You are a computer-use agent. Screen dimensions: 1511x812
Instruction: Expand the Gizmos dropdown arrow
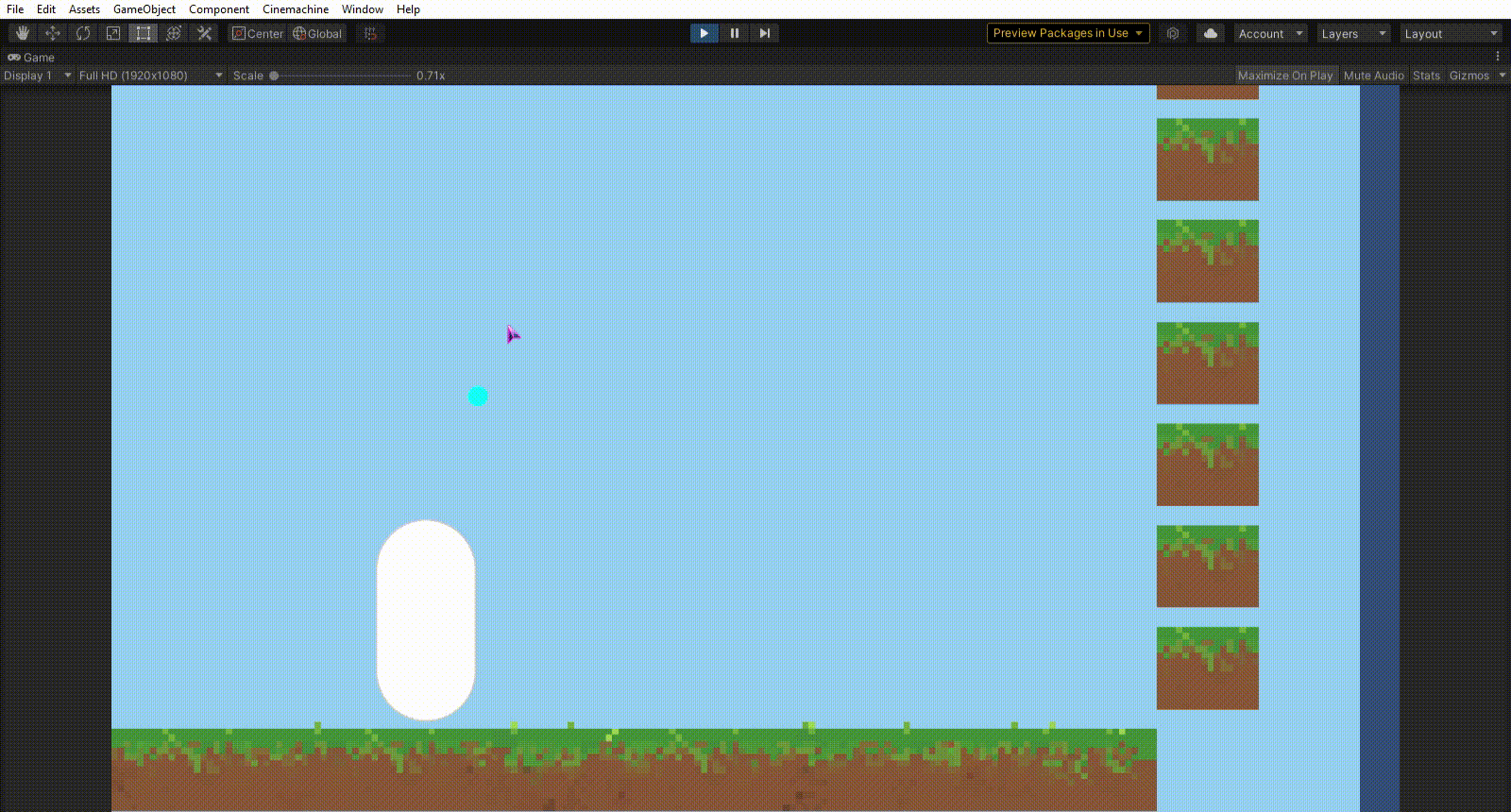[x=1502, y=76]
